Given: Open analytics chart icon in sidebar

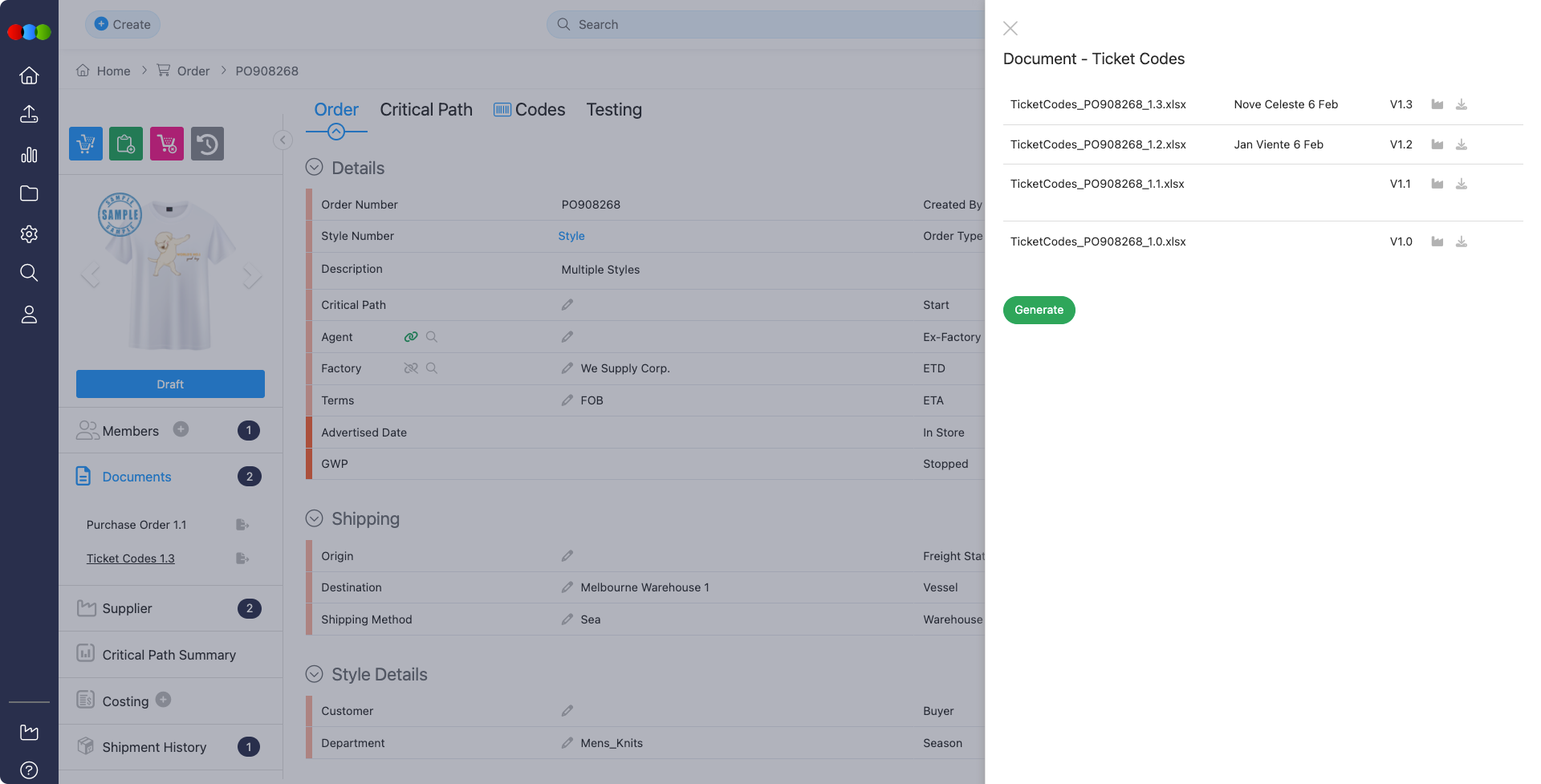Looking at the screenshot, I should [29, 154].
